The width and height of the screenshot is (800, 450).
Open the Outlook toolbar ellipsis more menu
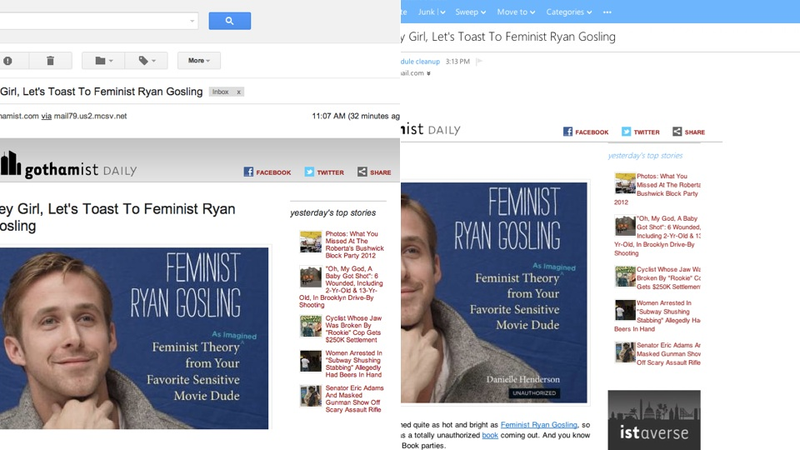[607, 12]
